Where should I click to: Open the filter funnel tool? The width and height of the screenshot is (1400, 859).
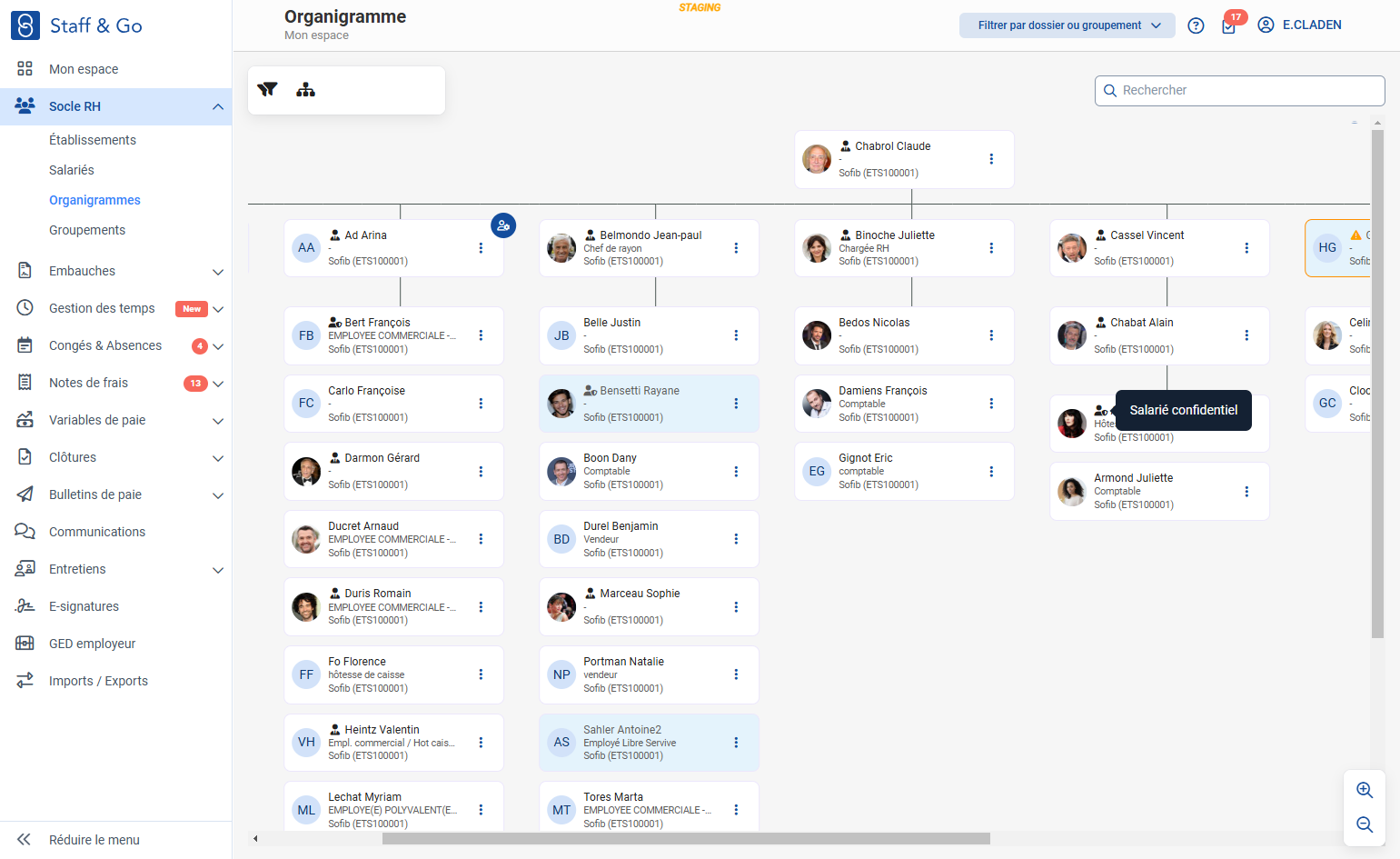pyautogui.click(x=267, y=90)
